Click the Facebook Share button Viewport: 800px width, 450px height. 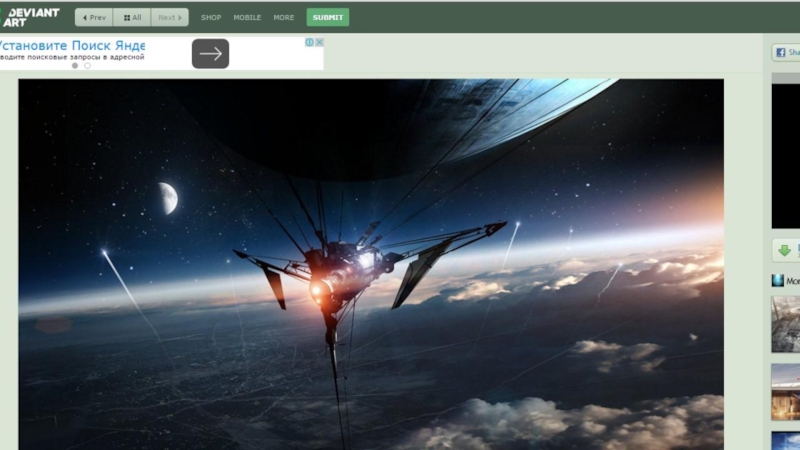point(786,52)
